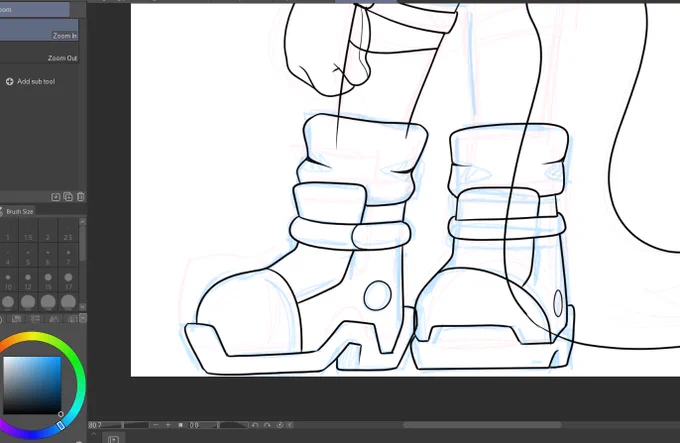The width and height of the screenshot is (680, 443).
Task: Select the Zoom In sub tool
Action: [x=39, y=30]
